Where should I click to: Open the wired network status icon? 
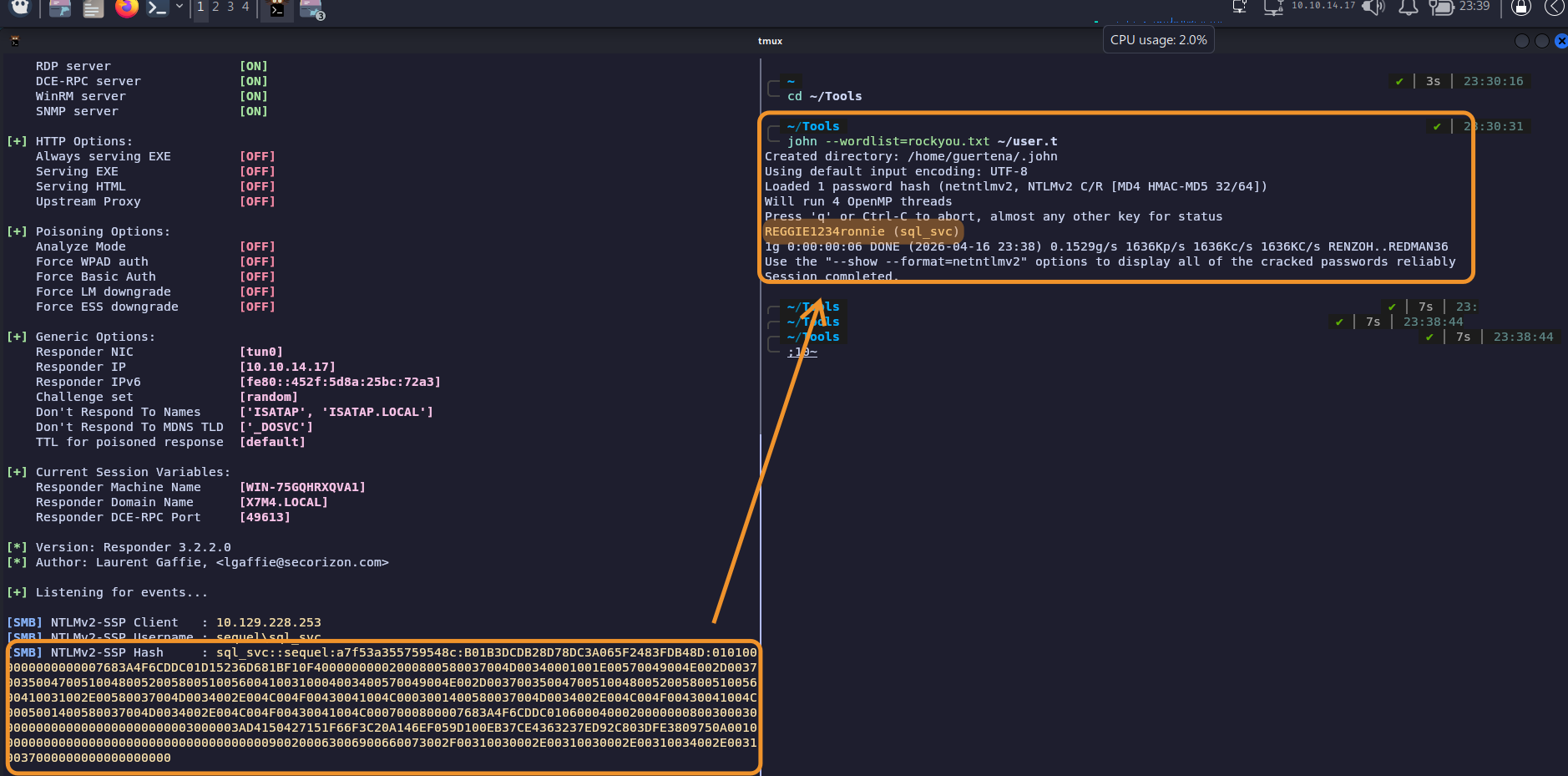(1240, 8)
